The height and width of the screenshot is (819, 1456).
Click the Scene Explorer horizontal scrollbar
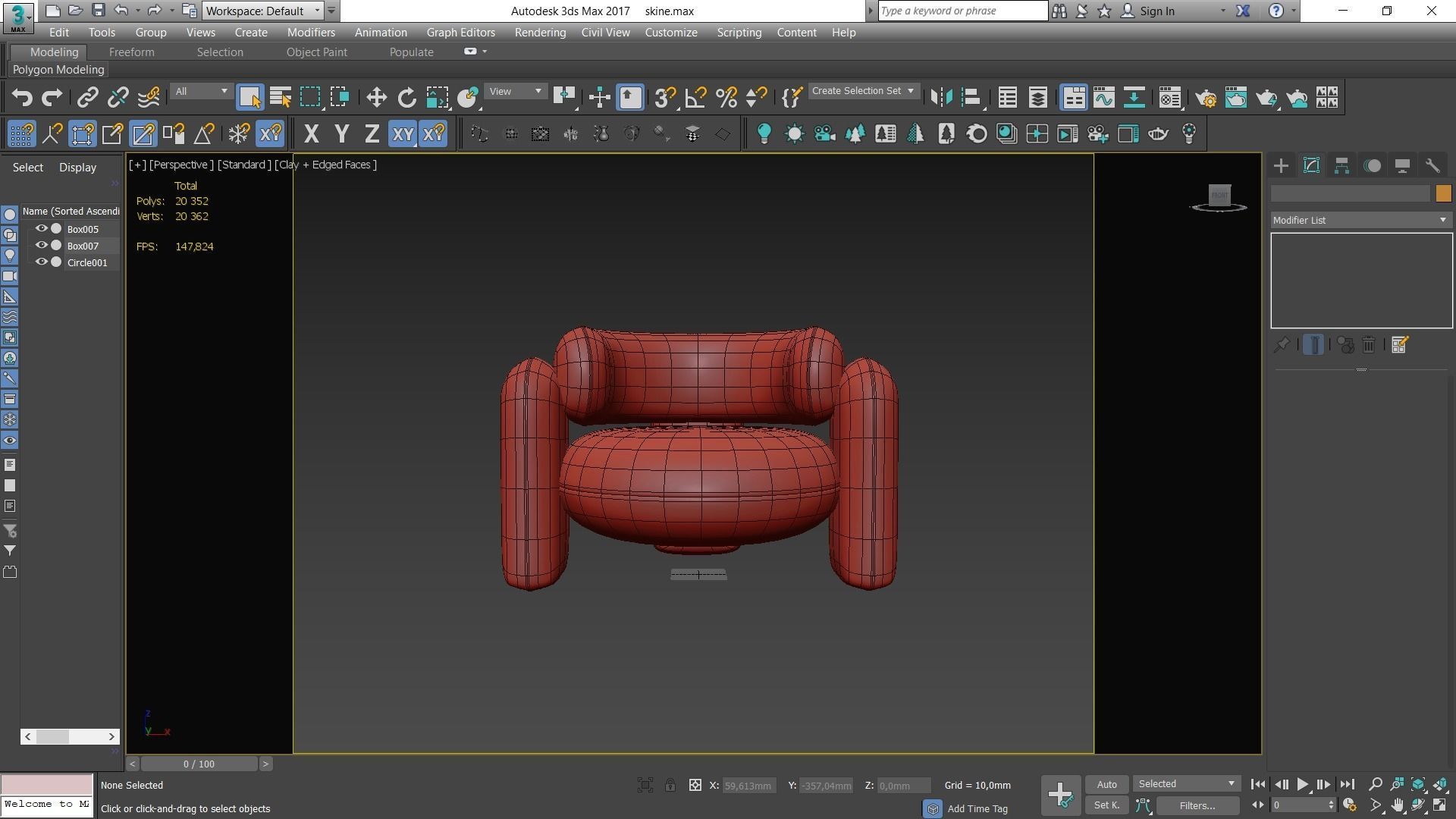point(70,736)
